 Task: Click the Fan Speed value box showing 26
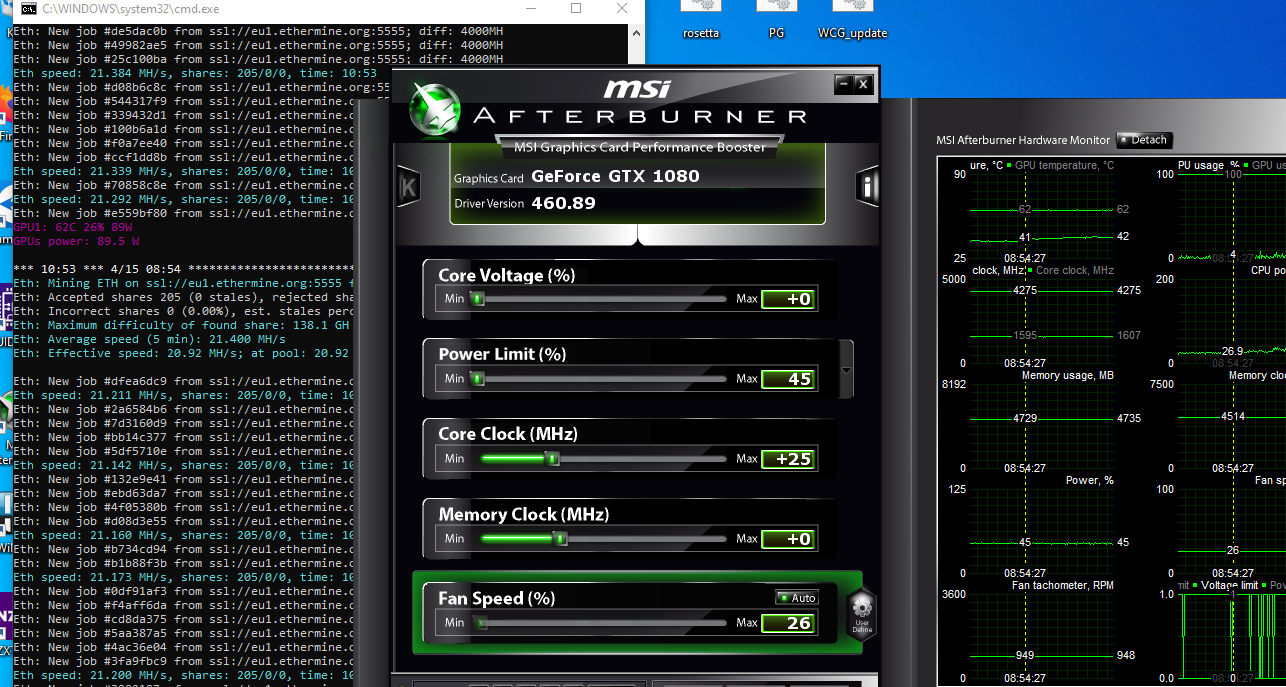pyautogui.click(x=788, y=624)
